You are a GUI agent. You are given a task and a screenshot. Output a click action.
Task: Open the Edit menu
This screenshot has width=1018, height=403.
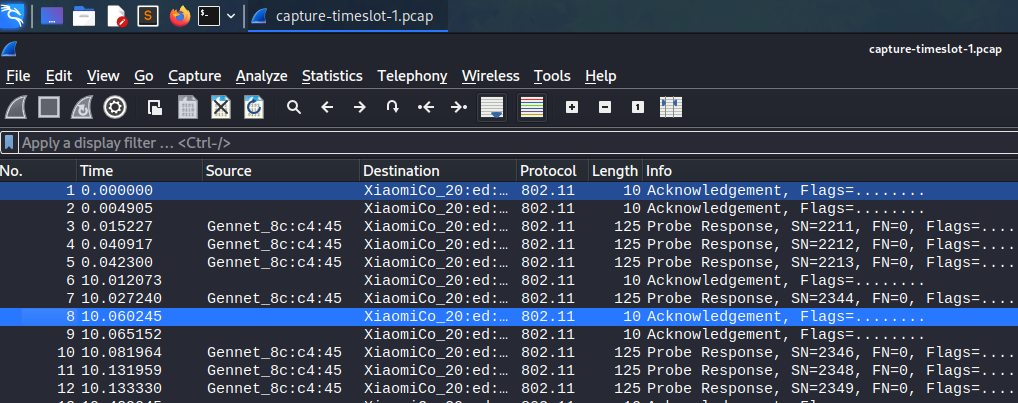(x=58, y=76)
